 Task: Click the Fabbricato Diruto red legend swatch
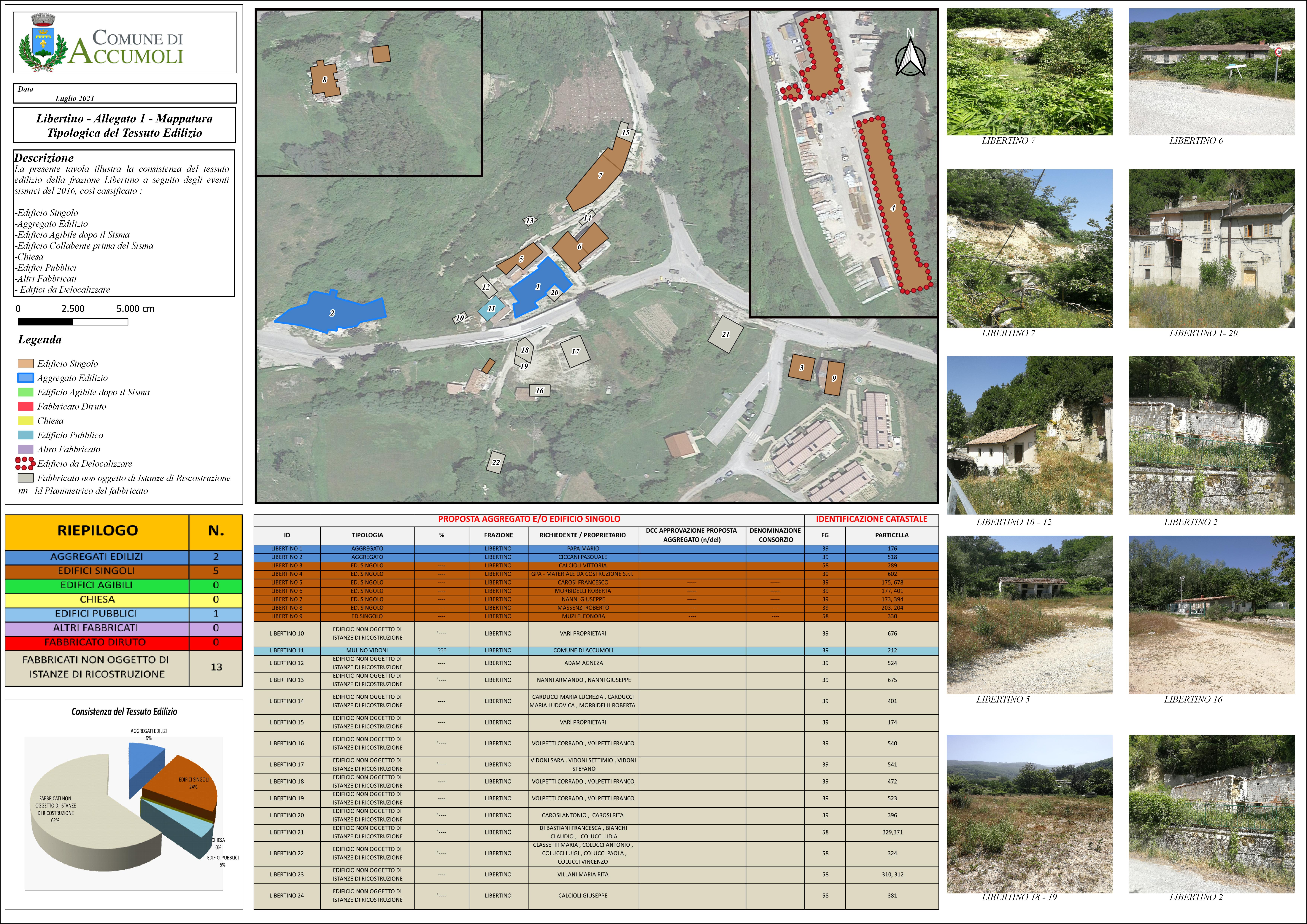[x=26, y=406]
